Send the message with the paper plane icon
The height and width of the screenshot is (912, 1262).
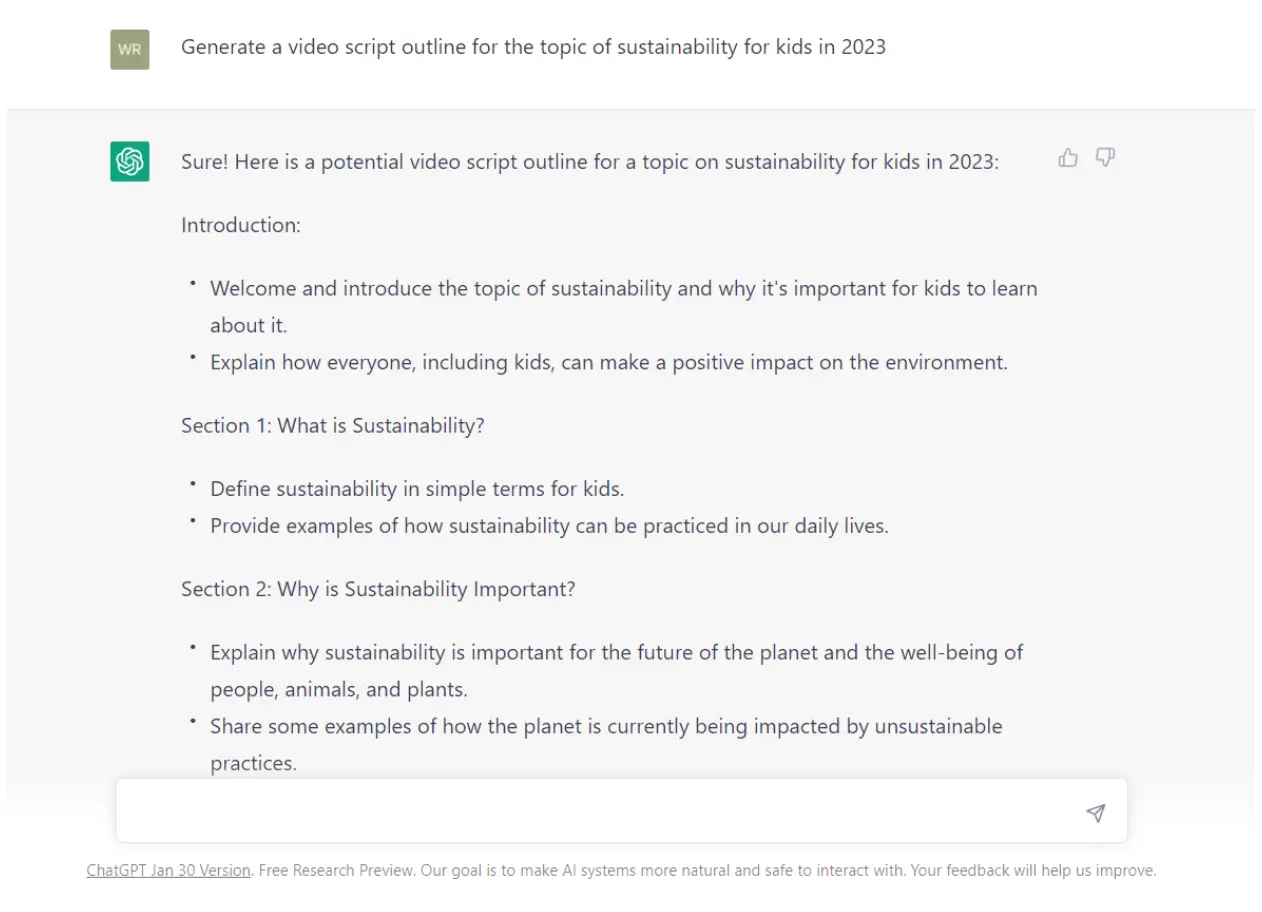[x=1096, y=813]
